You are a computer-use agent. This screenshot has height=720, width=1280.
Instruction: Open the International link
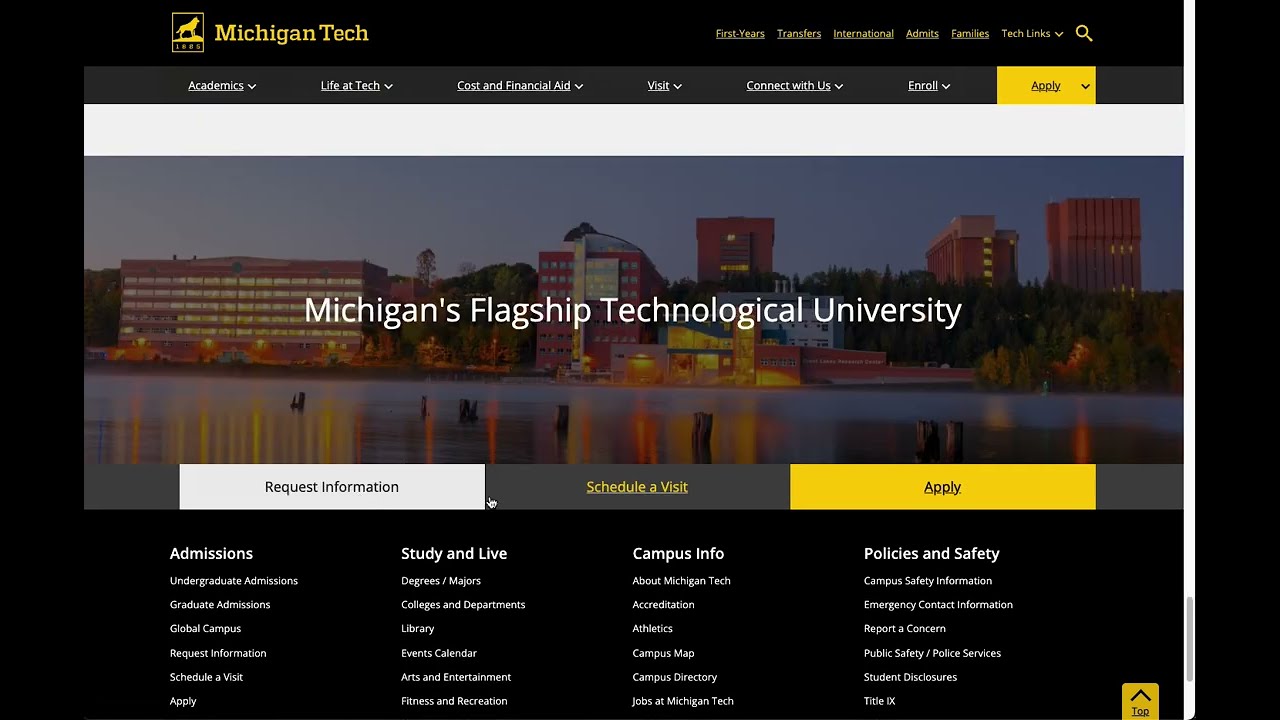pos(863,34)
